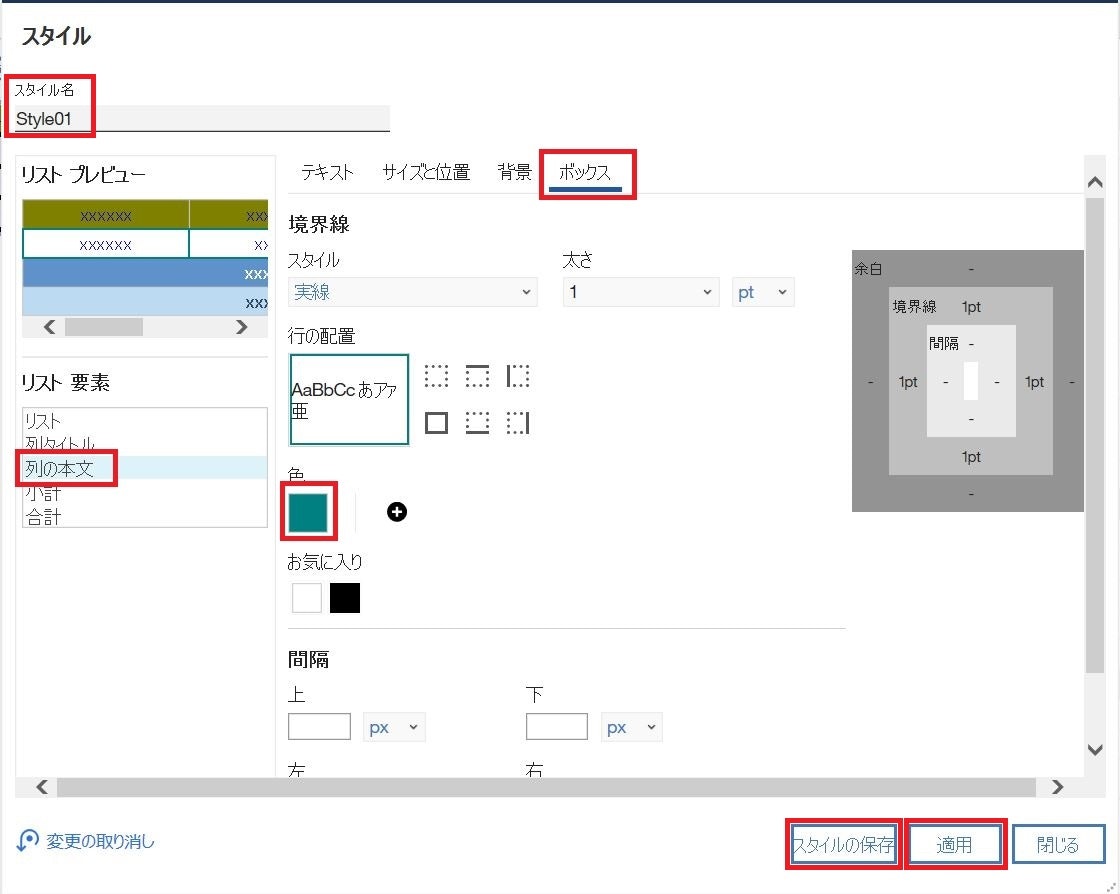The image size is (1120, 894).
Task: Click the blue subtotal row in list preview
Action: [x=145, y=273]
